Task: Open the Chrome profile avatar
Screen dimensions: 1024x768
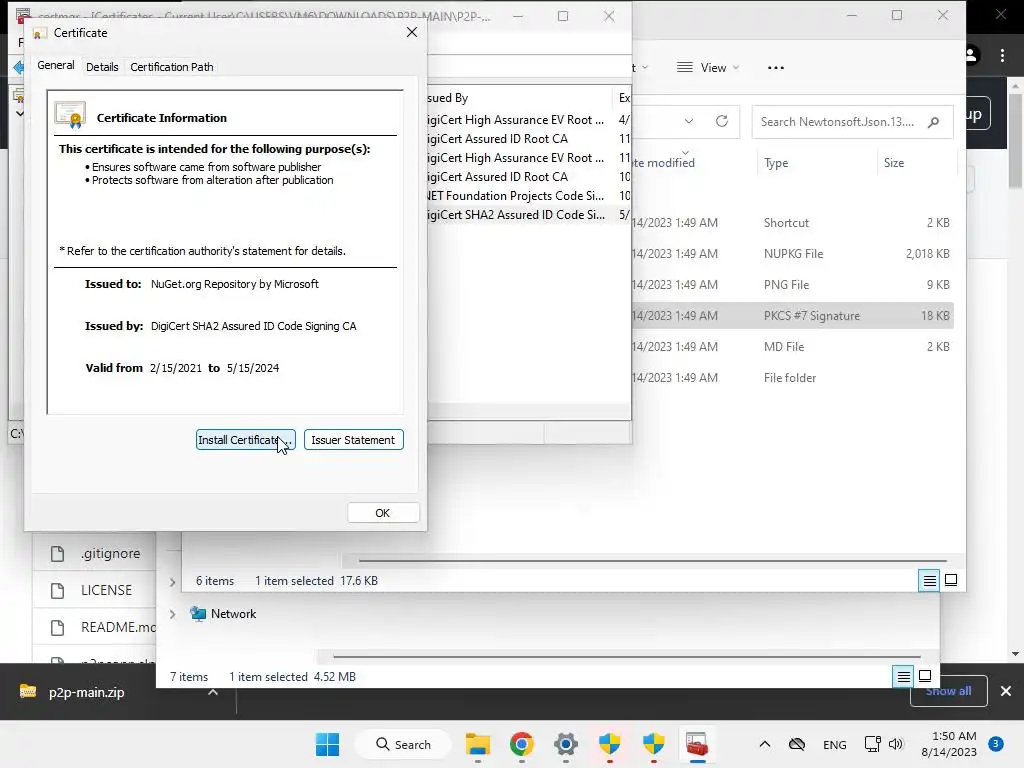Action: point(971,56)
